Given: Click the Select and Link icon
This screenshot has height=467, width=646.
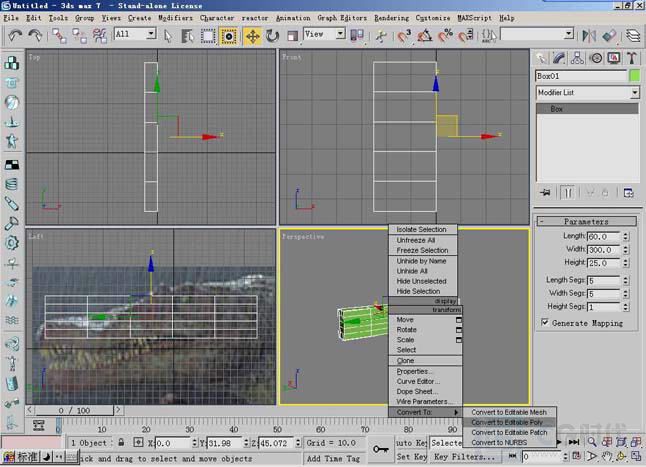Looking at the screenshot, I should (59, 36).
